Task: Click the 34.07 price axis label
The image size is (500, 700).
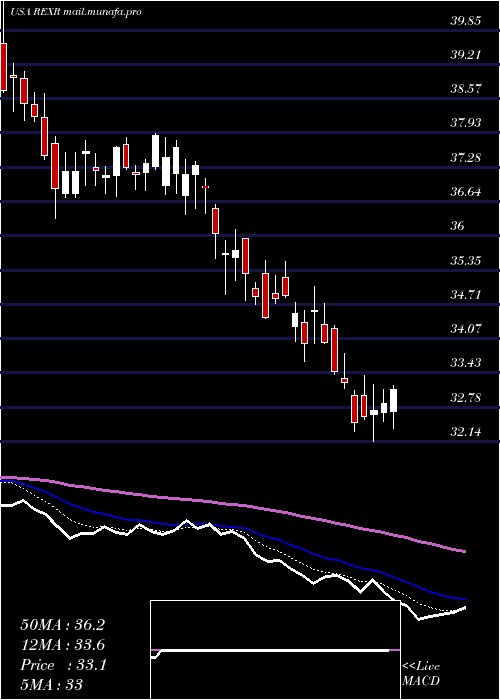Action: (x=465, y=329)
